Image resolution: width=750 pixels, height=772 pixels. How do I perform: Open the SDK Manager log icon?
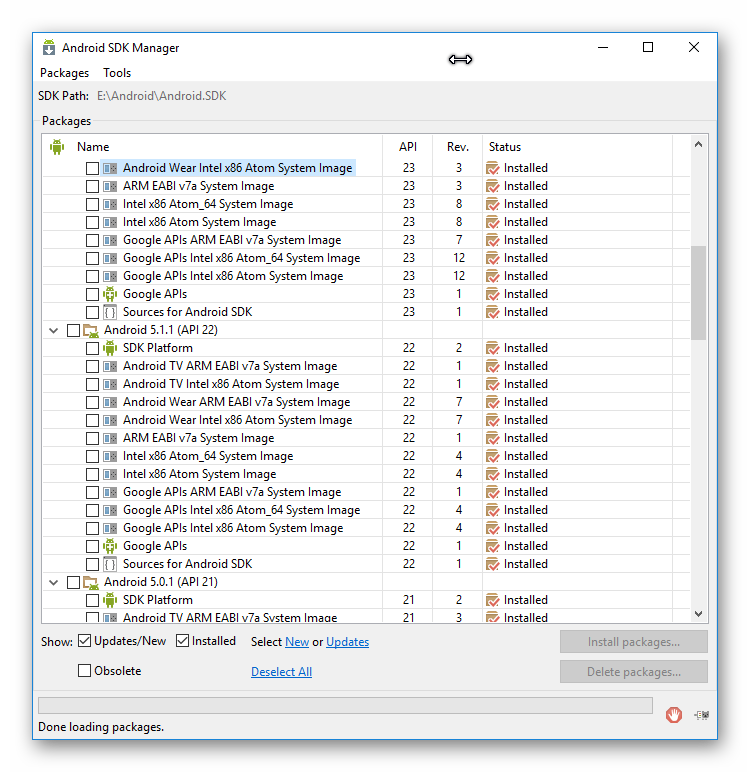[x=701, y=715]
